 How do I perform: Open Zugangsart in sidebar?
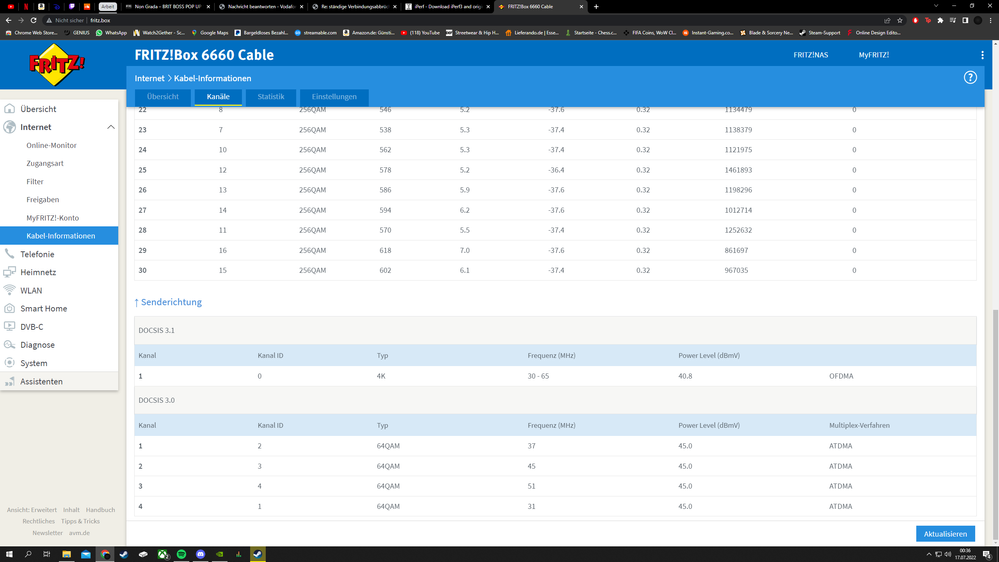pyautogui.click(x=45, y=163)
